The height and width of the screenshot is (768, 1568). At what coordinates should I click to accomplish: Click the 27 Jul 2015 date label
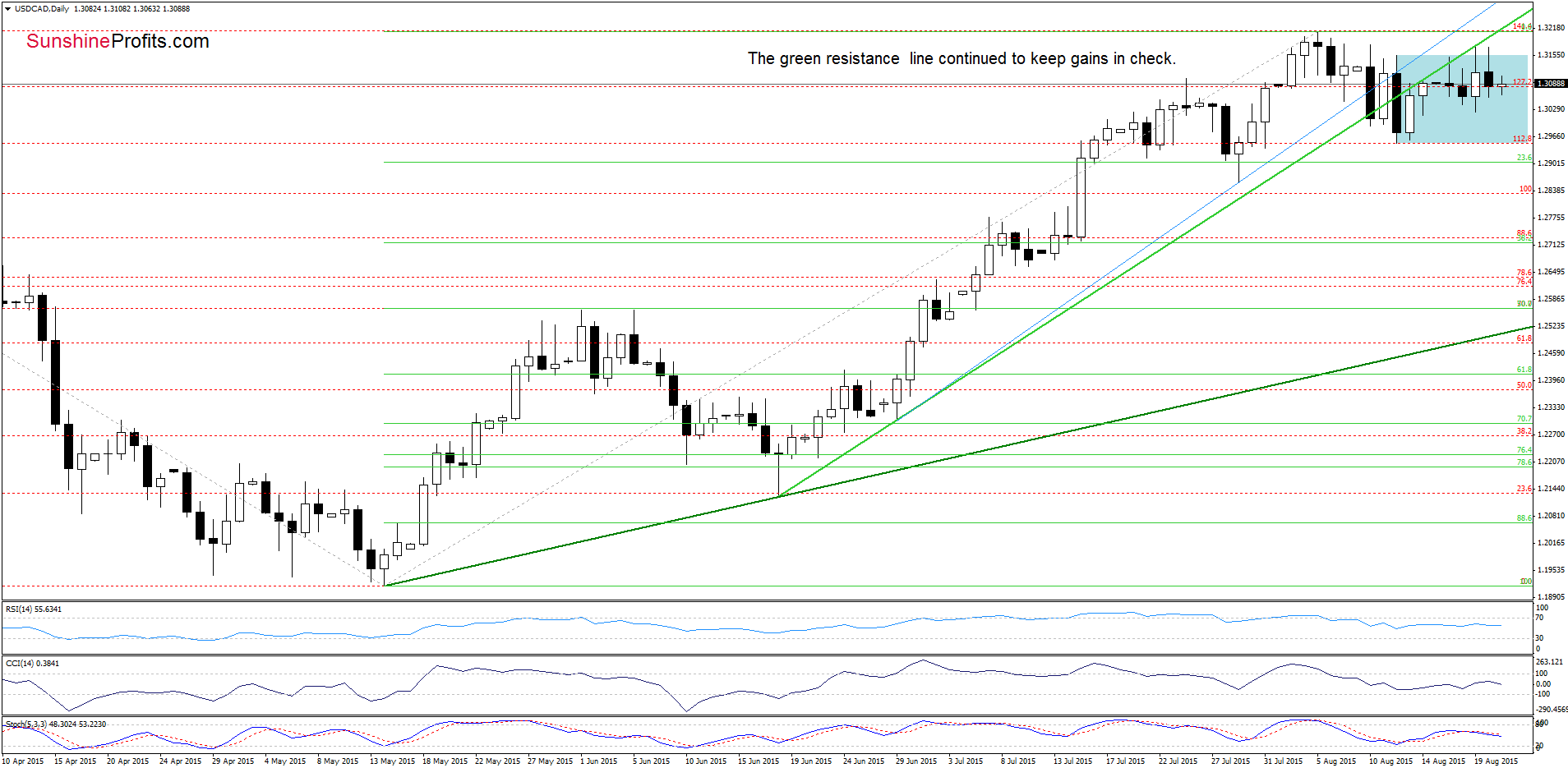click(x=1230, y=761)
